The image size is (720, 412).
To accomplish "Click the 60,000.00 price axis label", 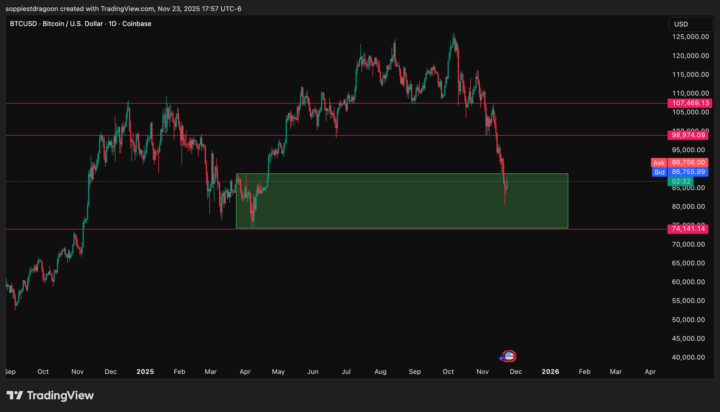I will click(688, 282).
